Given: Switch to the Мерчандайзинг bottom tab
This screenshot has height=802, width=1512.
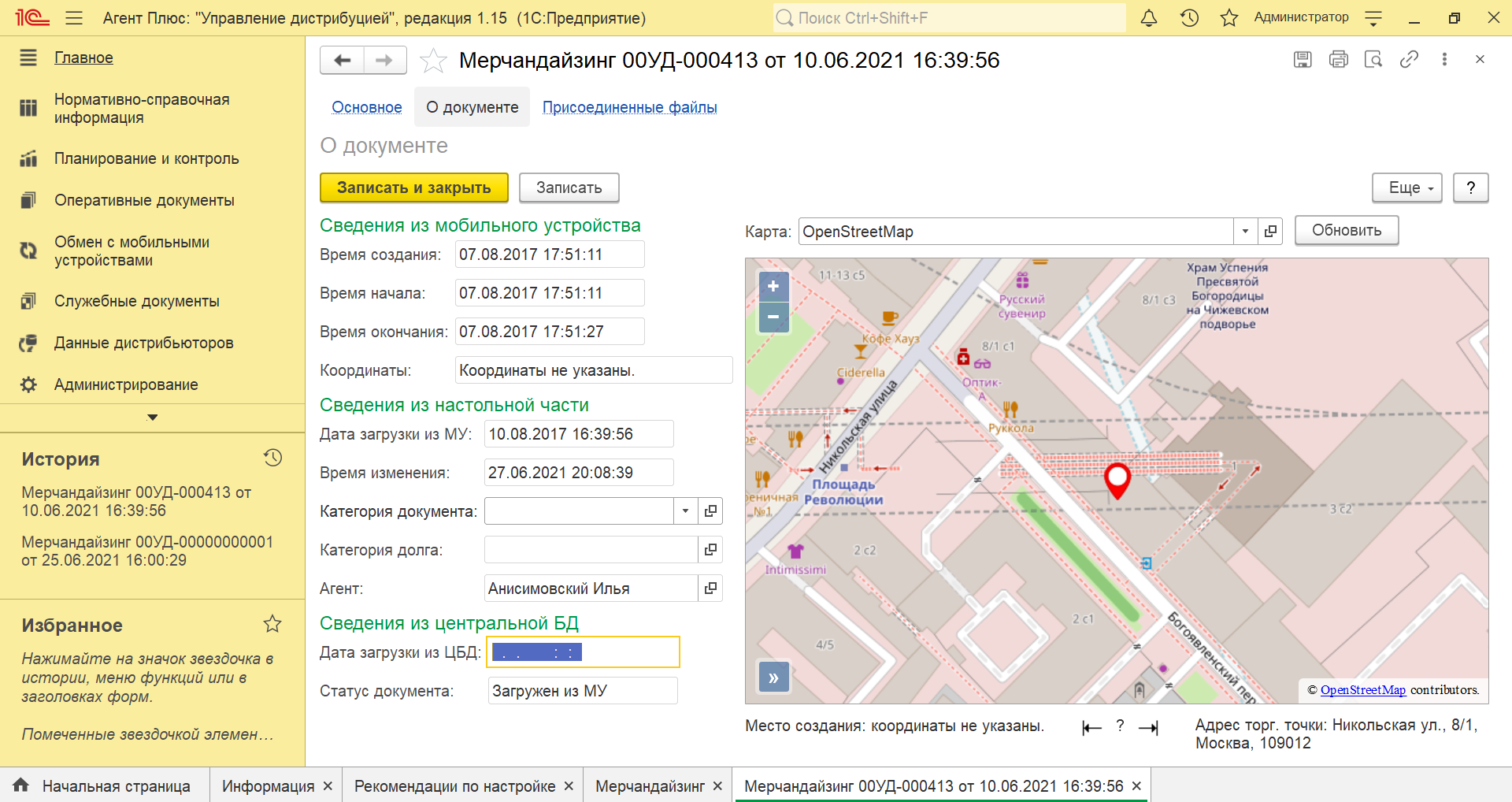Looking at the screenshot, I should pos(650,786).
